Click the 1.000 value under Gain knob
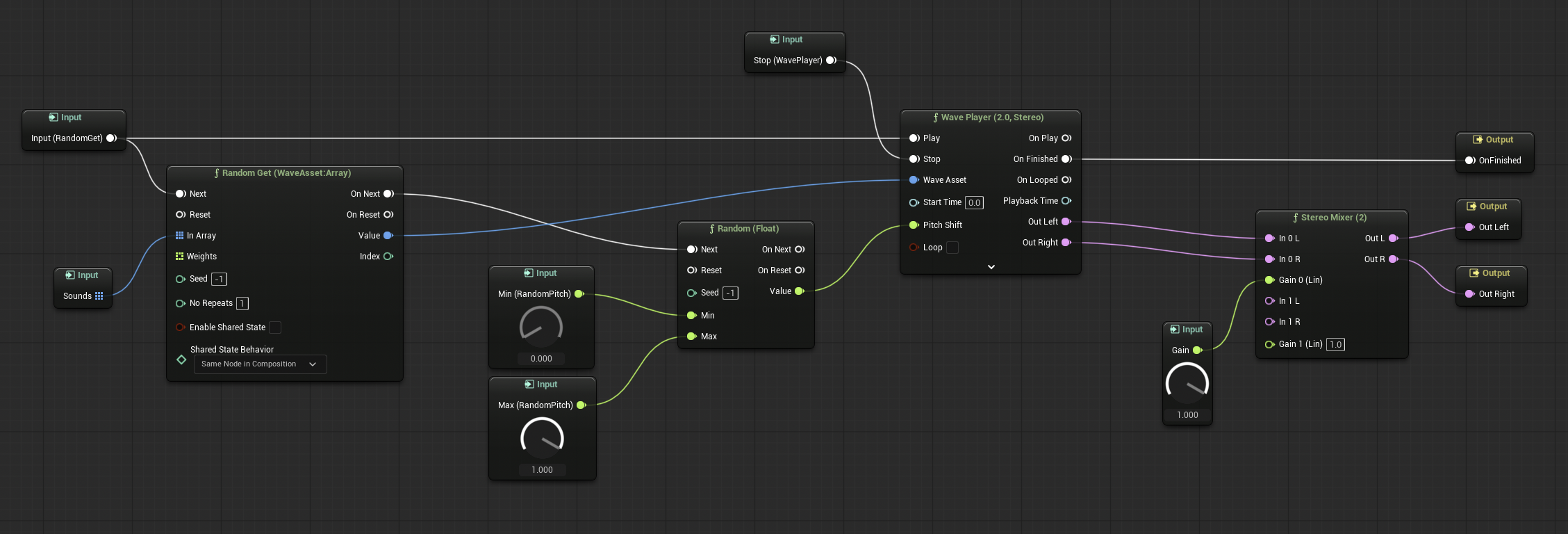Viewport: 1568px width, 534px height. click(1187, 415)
